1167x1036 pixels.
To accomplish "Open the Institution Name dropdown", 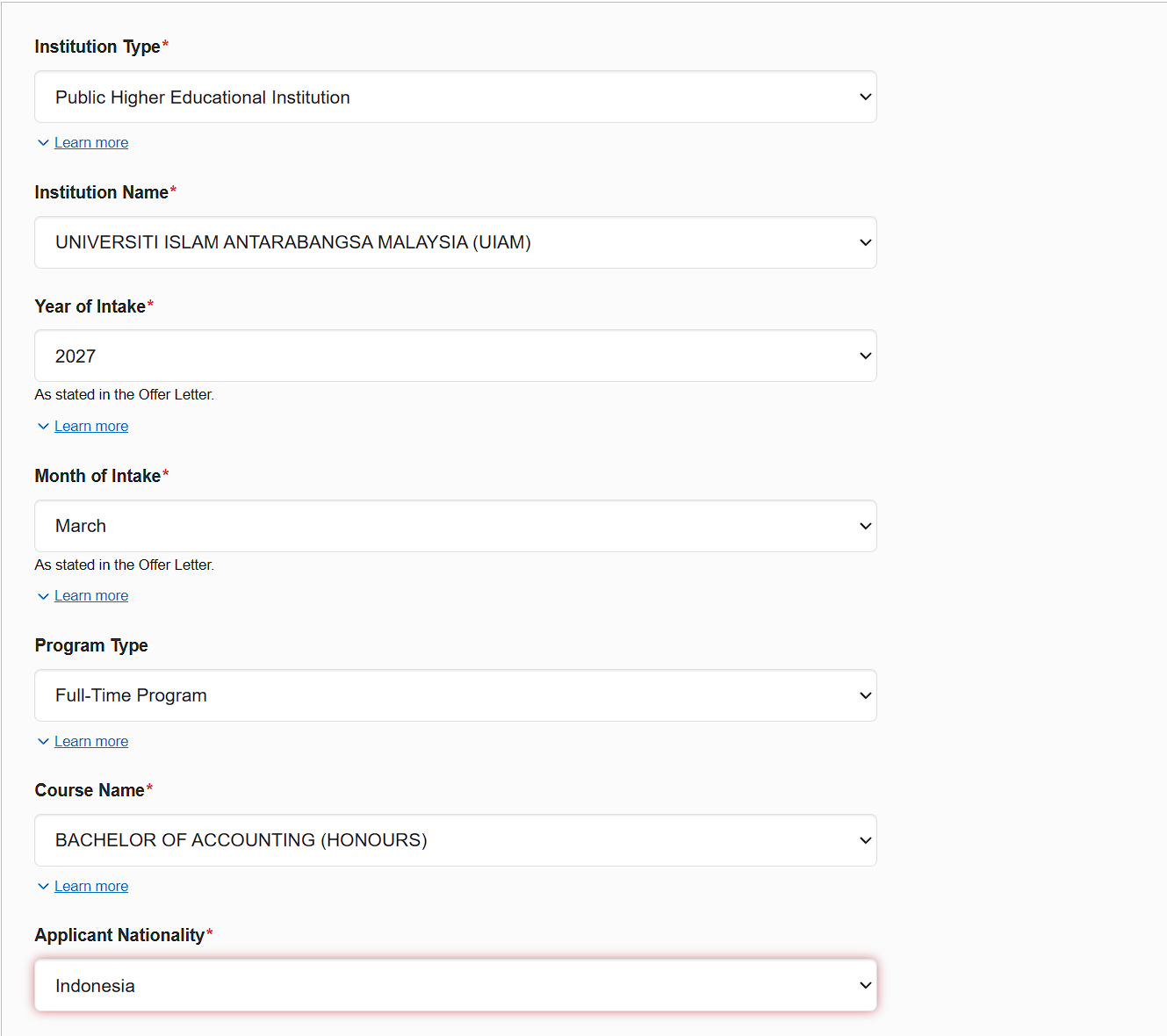I will pyautogui.click(x=456, y=242).
